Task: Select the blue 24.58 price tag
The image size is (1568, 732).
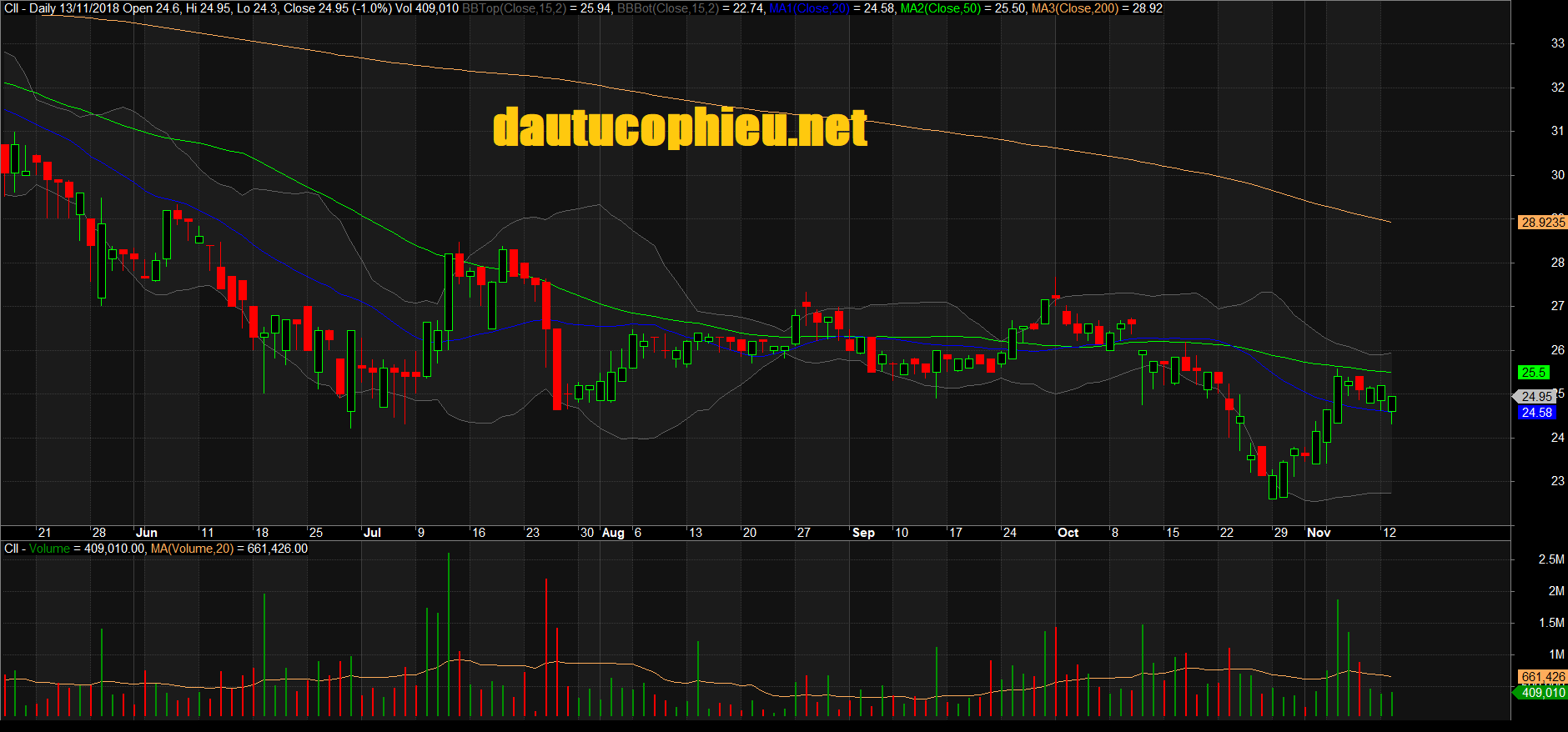Action: click(x=1536, y=413)
